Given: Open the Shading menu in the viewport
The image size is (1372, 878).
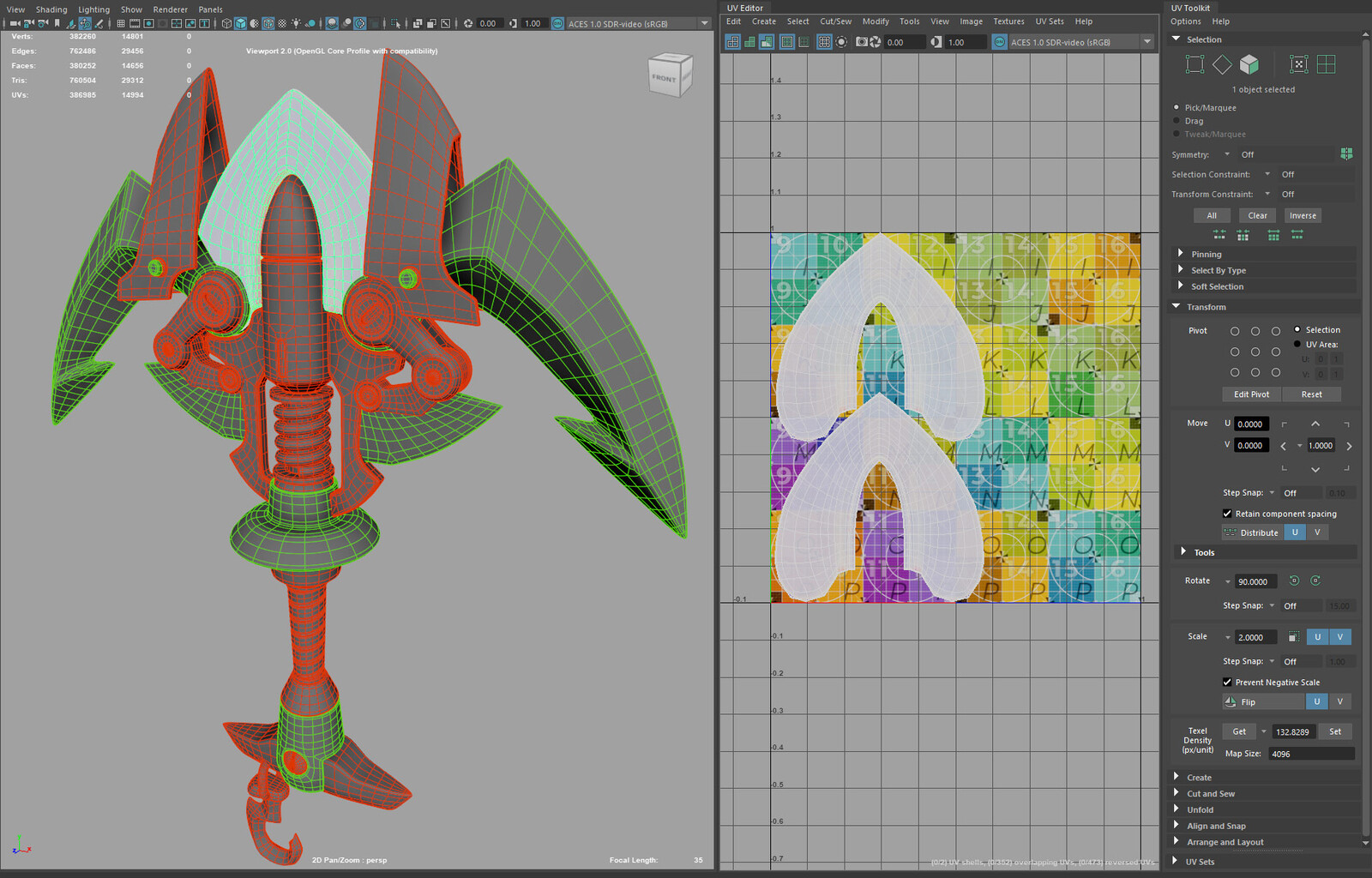Looking at the screenshot, I should pos(51,9).
